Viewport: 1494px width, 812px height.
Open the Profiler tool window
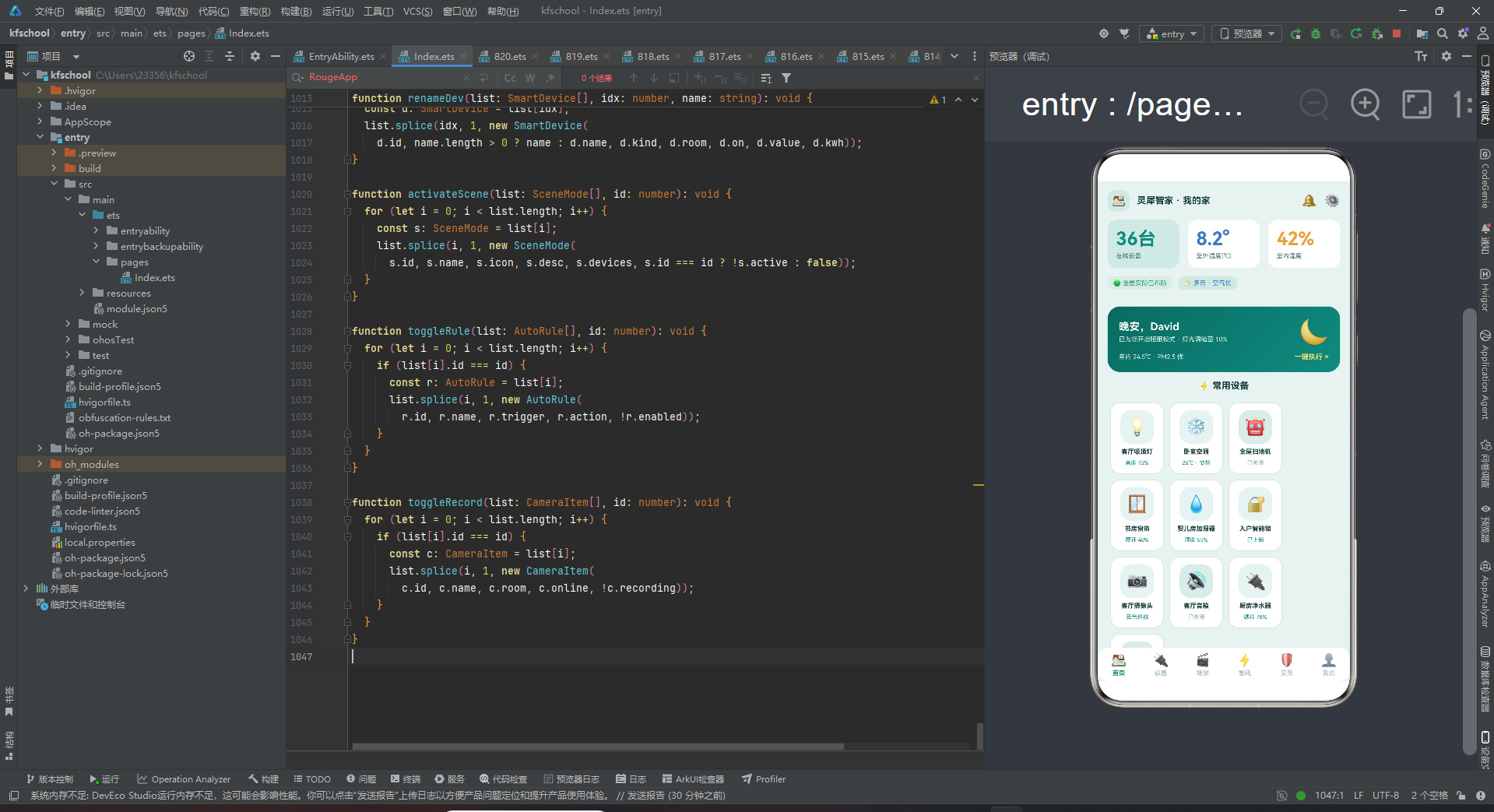[x=763, y=779]
